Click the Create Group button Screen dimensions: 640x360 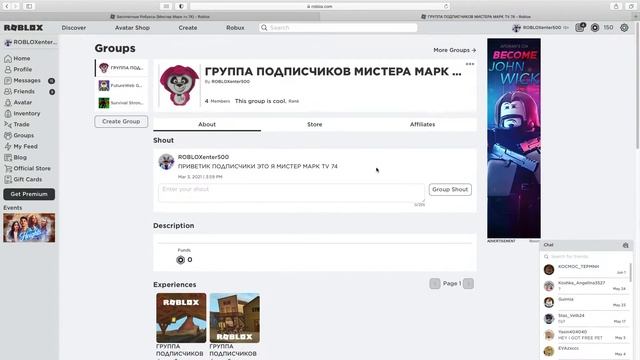121,122
